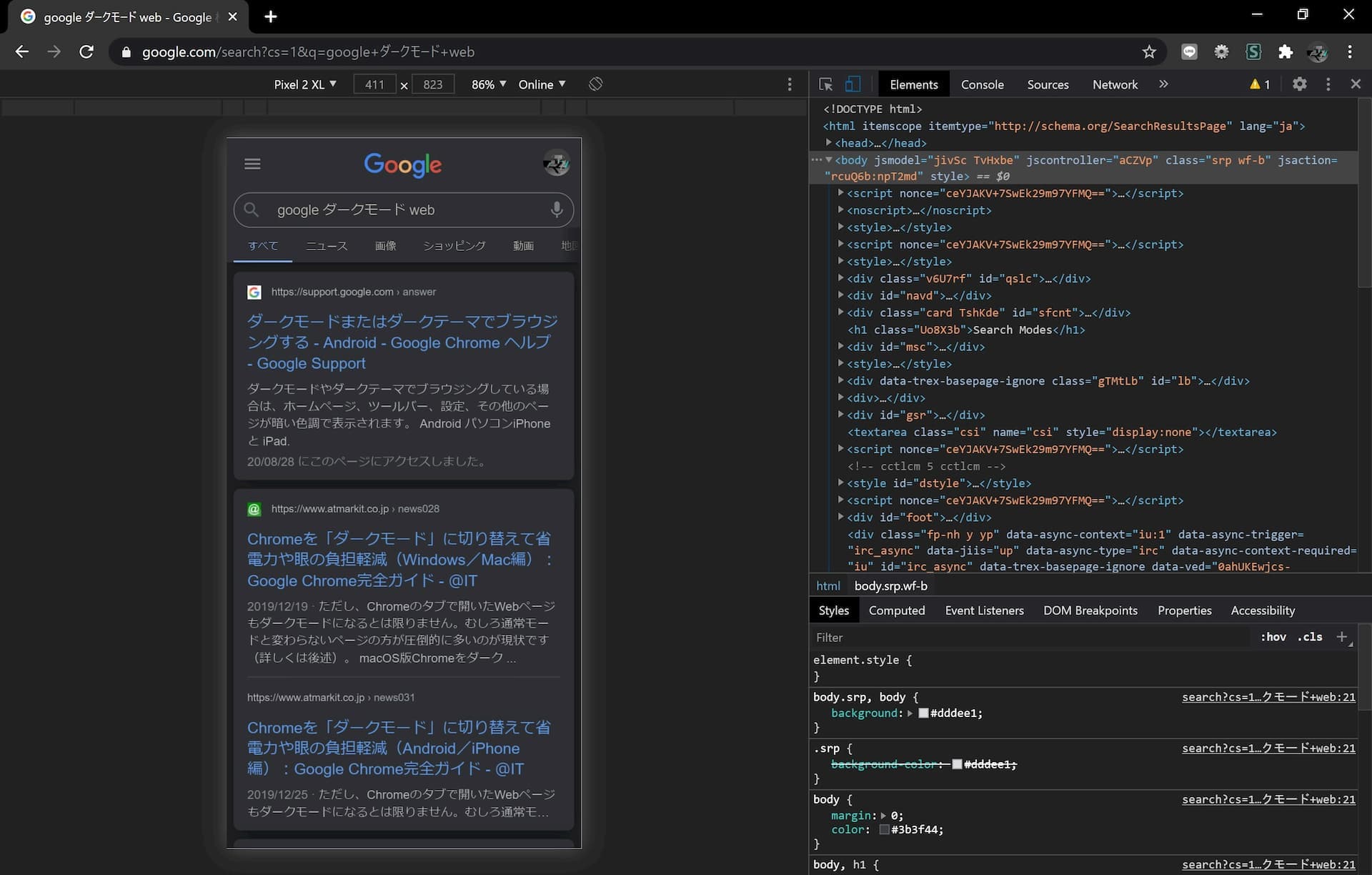Open the Online throttling dropdown

tap(542, 84)
